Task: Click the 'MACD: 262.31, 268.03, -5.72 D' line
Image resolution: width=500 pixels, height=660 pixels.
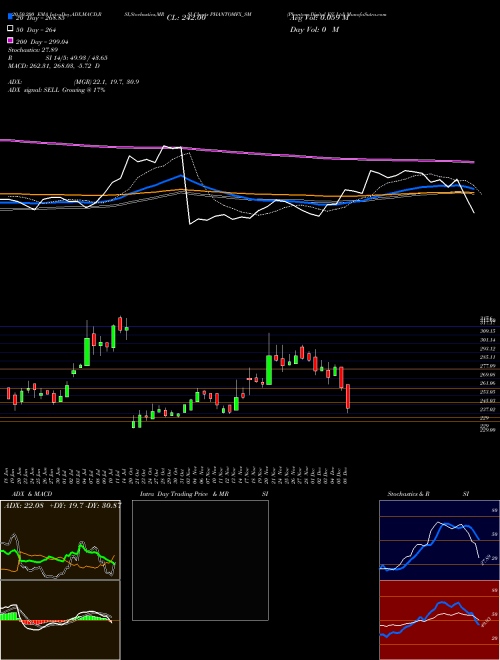Action: tap(54, 66)
